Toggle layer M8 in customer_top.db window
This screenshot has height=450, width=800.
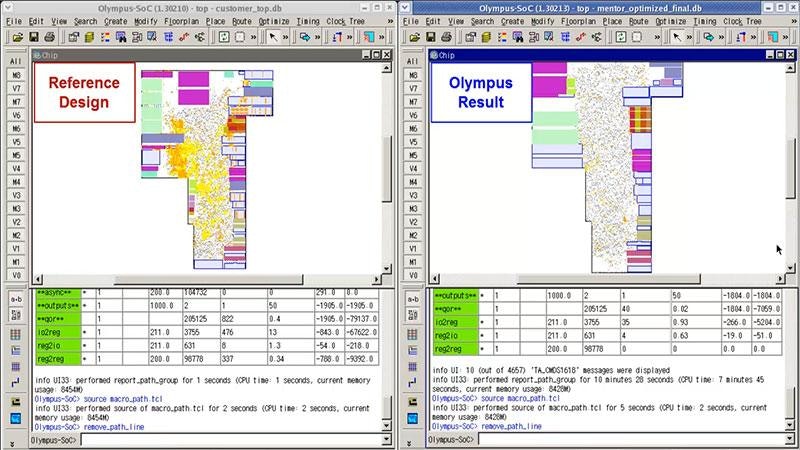[16, 75]
